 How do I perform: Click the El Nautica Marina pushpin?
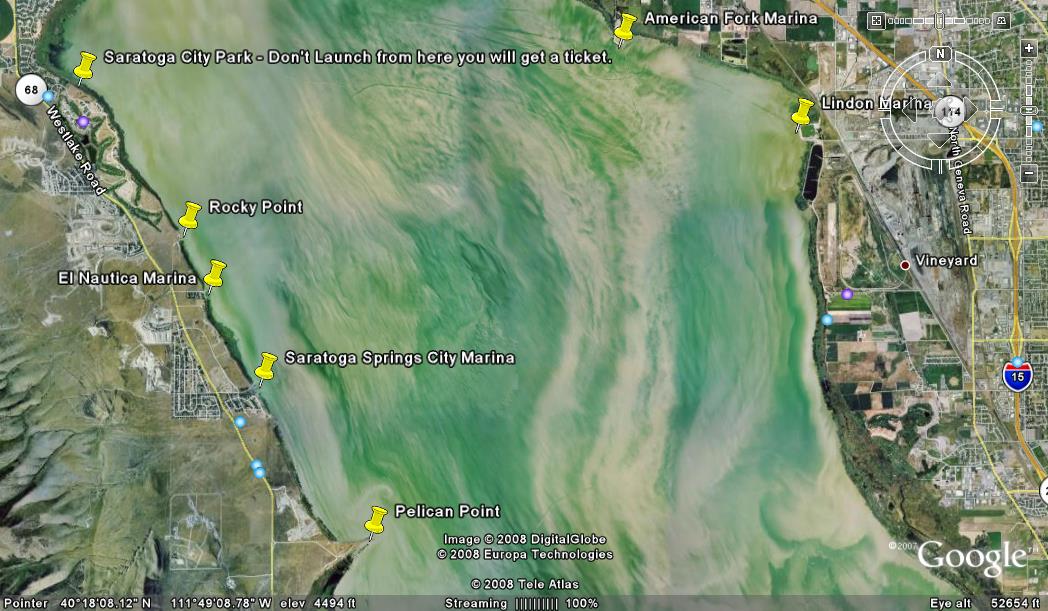click(x=215, y=273)
